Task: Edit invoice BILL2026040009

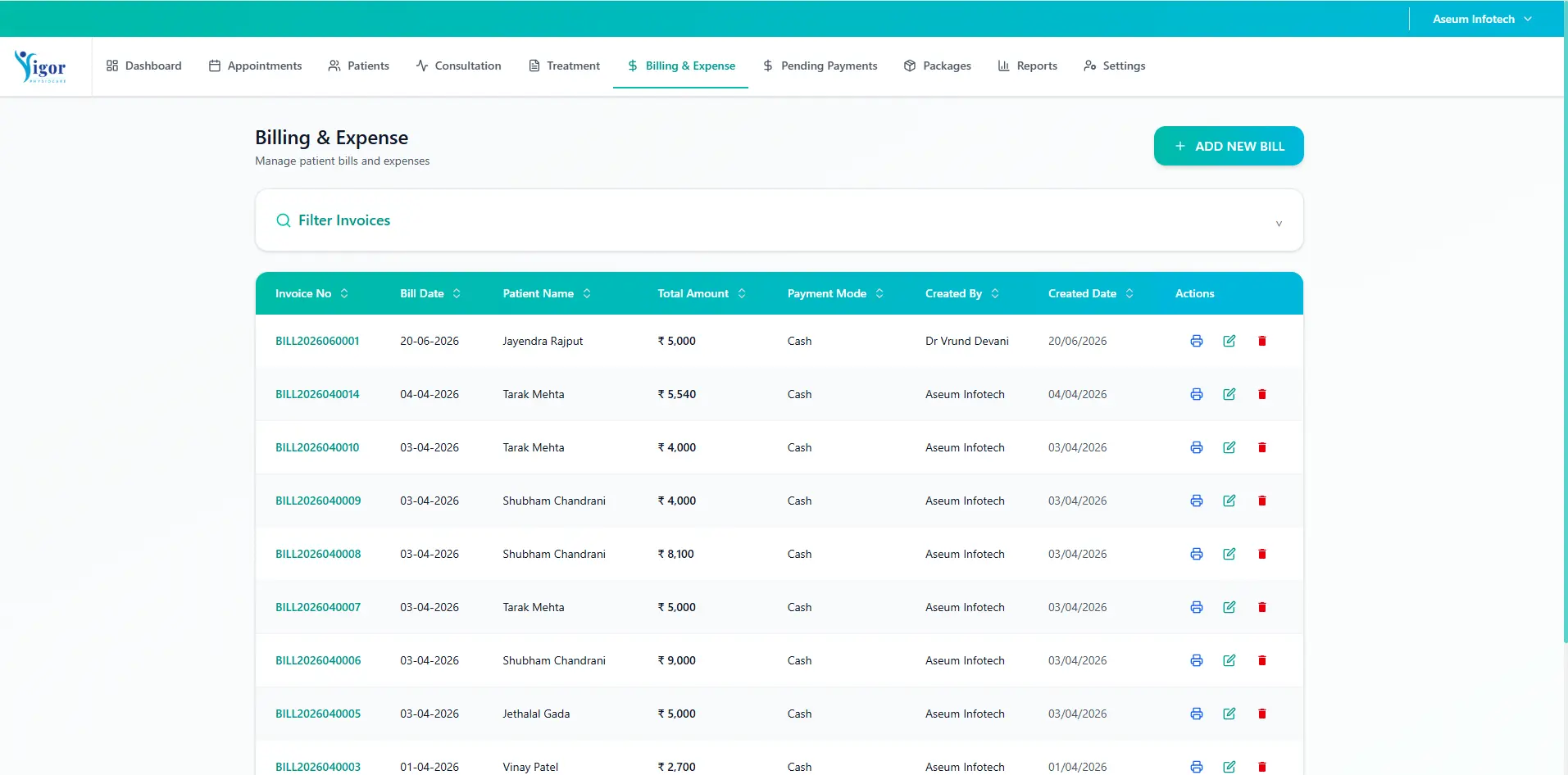Action: (1229, 501)
